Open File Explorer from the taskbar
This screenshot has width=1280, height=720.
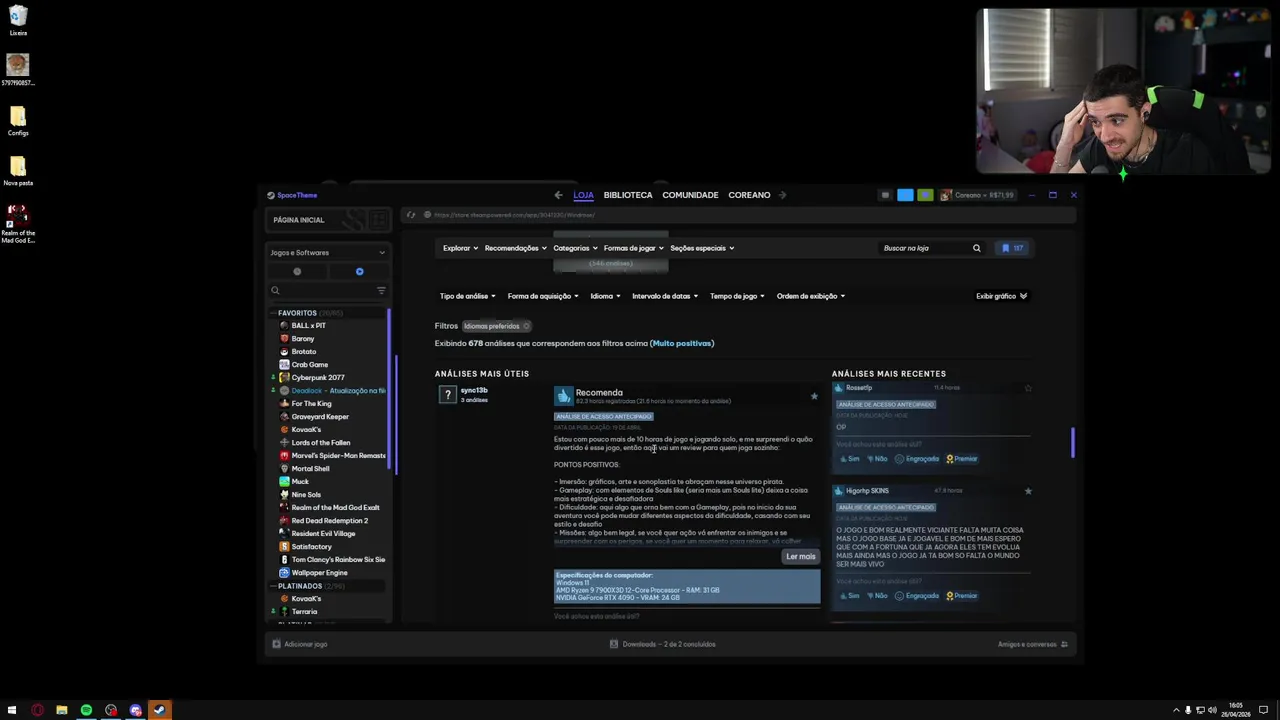pyautogui.click(x=62, y=710)
